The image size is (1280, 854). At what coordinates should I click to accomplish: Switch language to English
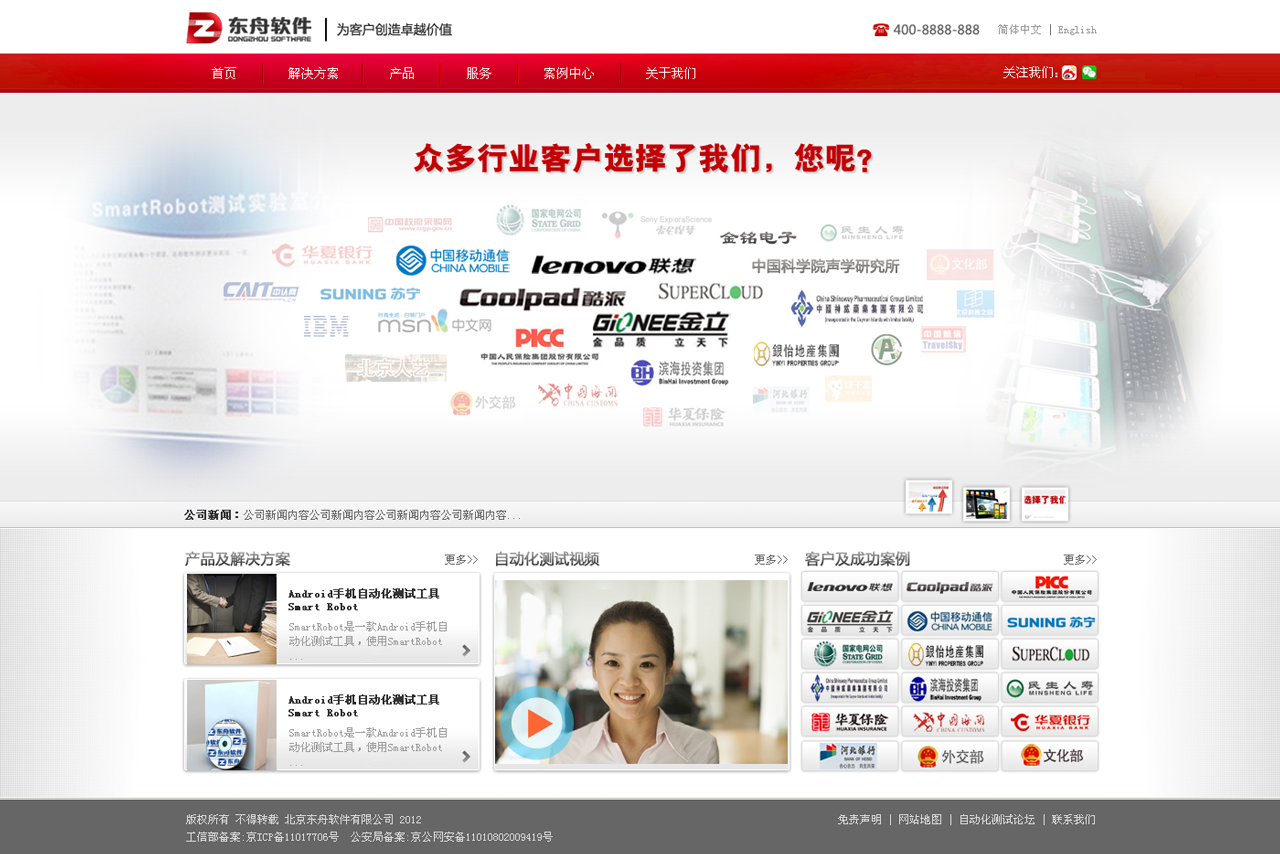[1077, 30]
